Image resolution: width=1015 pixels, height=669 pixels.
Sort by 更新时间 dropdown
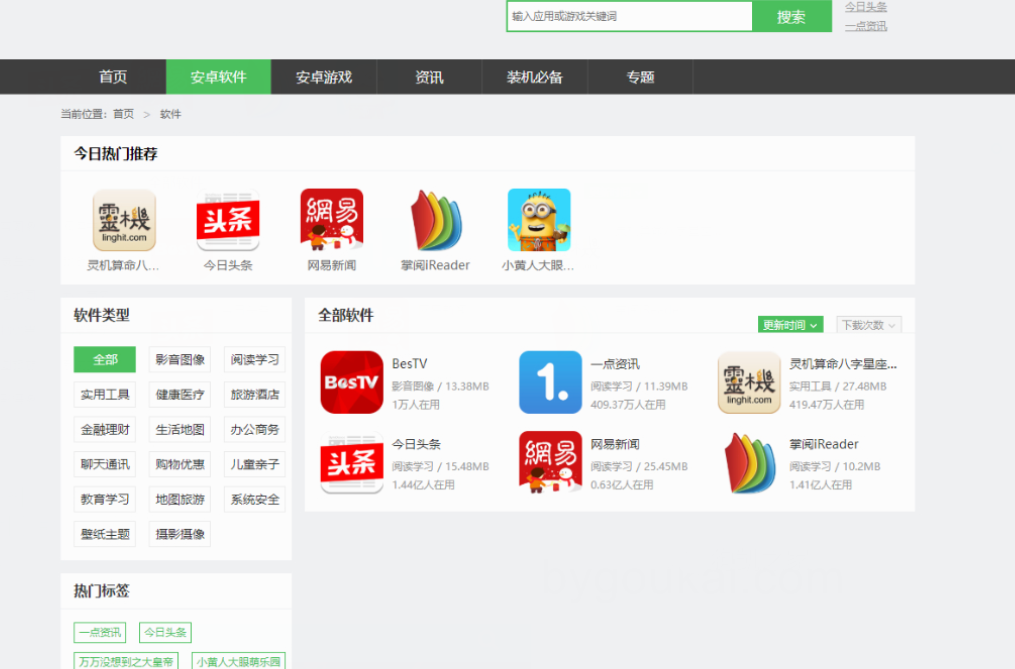[790, 324]
